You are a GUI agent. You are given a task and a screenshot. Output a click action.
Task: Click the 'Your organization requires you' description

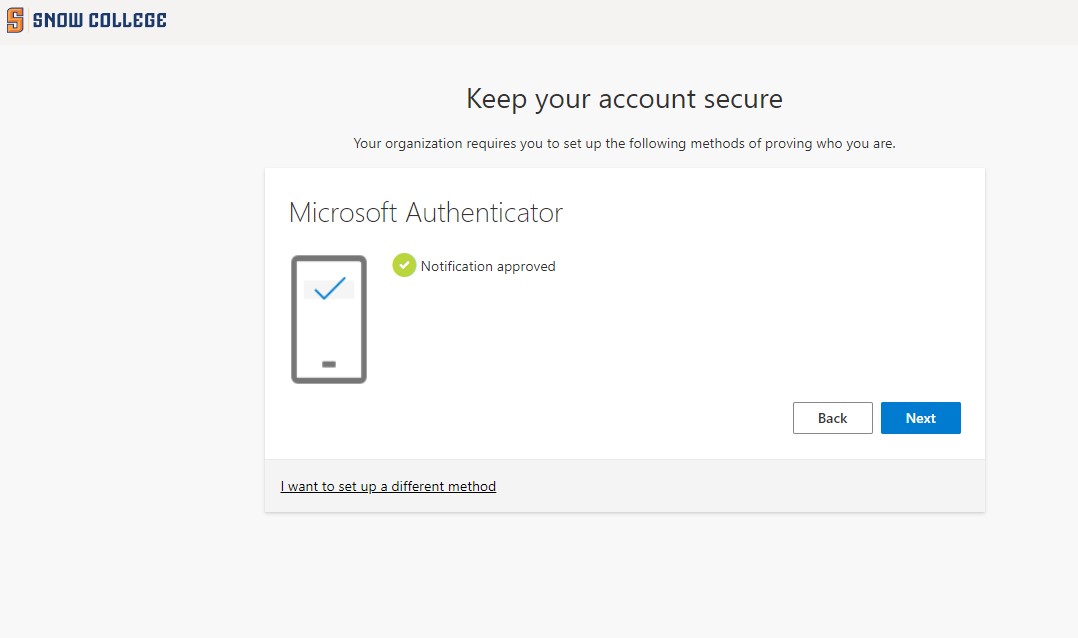(x=624, y=143)
